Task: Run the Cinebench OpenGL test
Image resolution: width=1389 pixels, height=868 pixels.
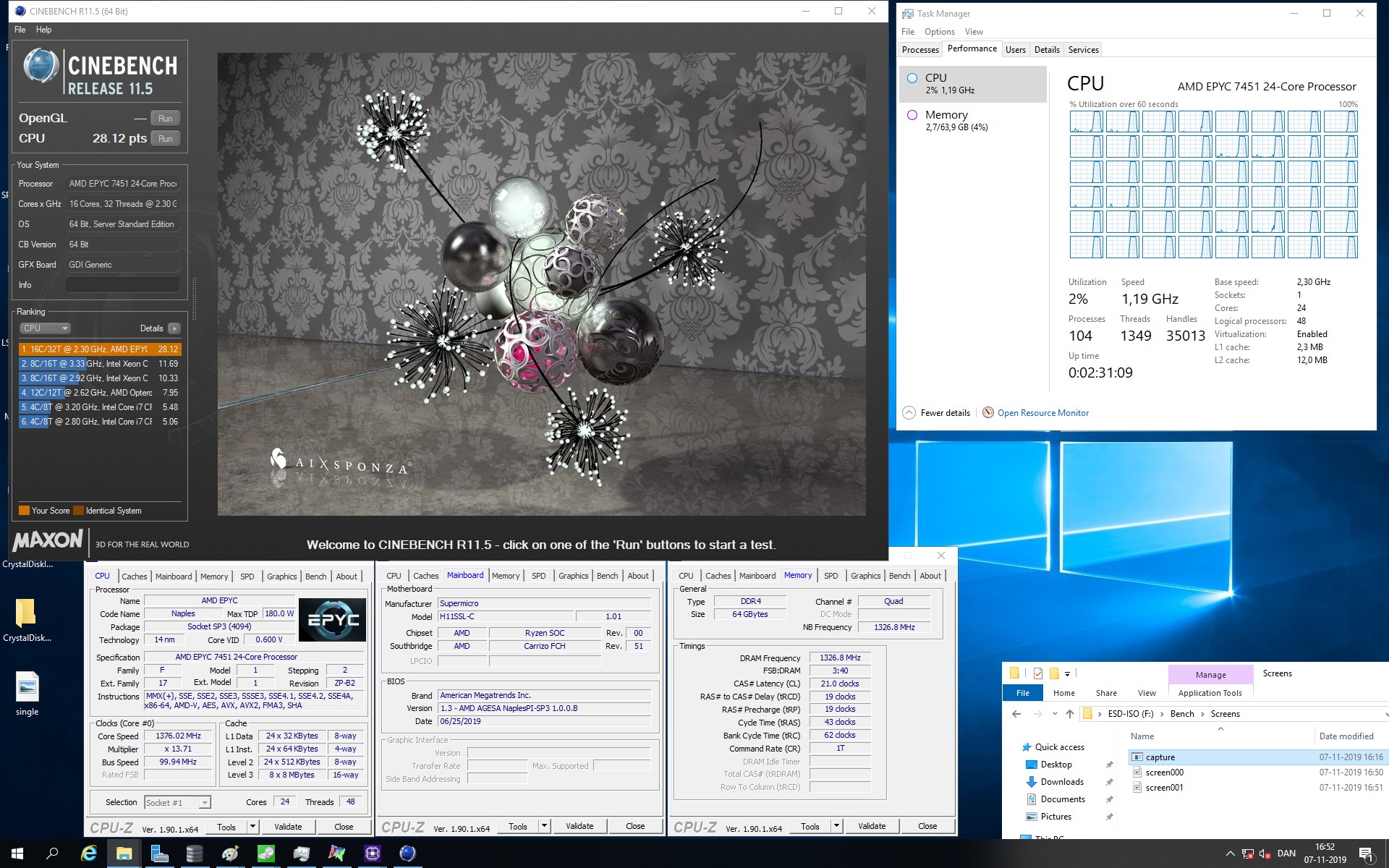Action: click(166, 119)
